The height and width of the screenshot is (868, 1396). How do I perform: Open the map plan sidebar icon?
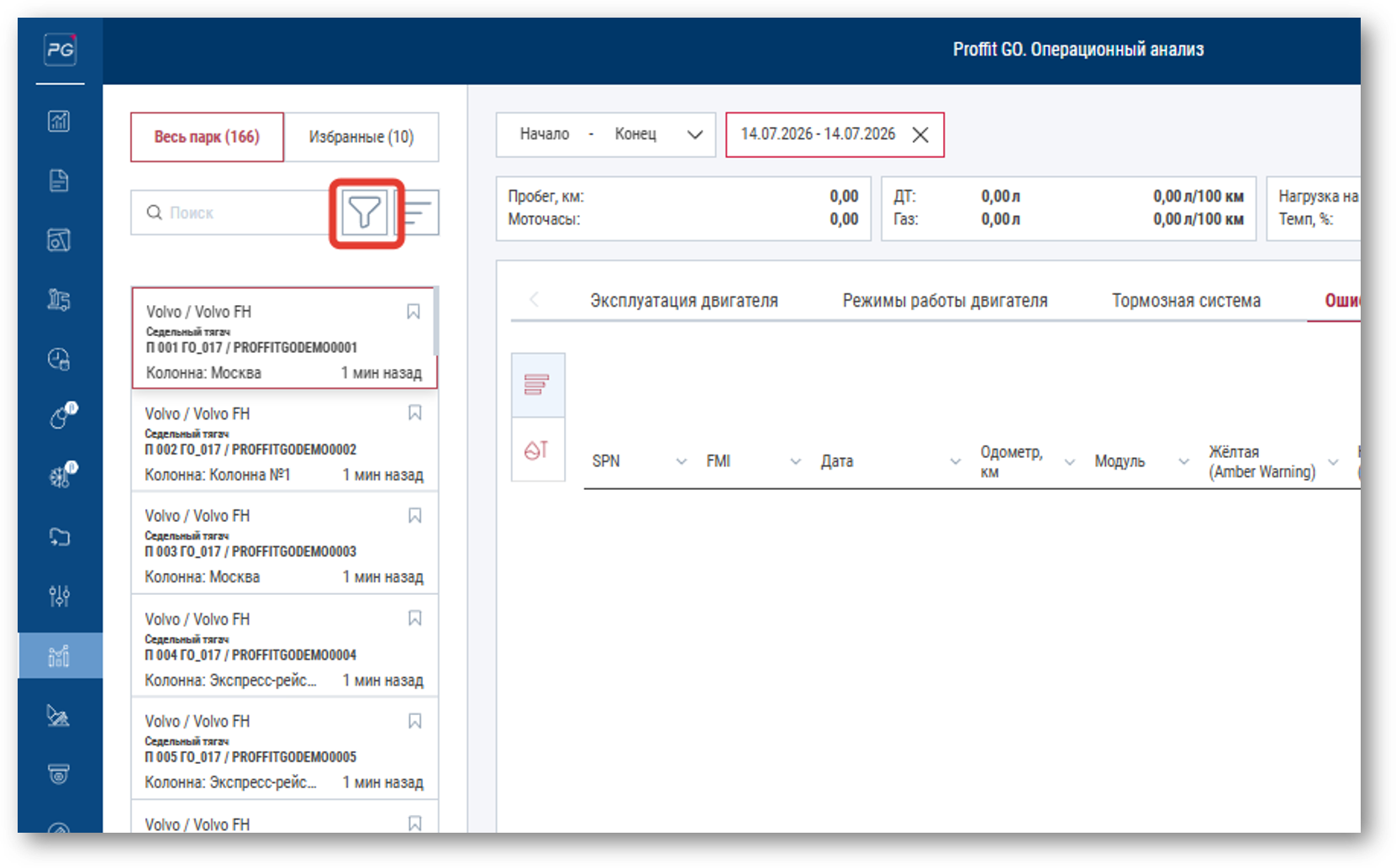(59, 240)
